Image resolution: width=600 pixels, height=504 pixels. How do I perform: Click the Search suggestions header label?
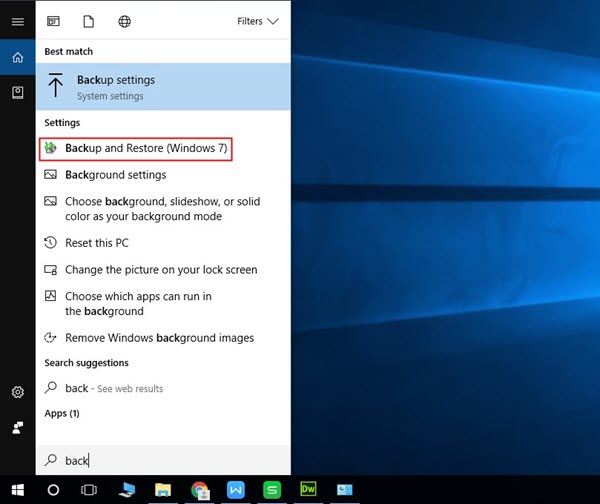[86, 363]
